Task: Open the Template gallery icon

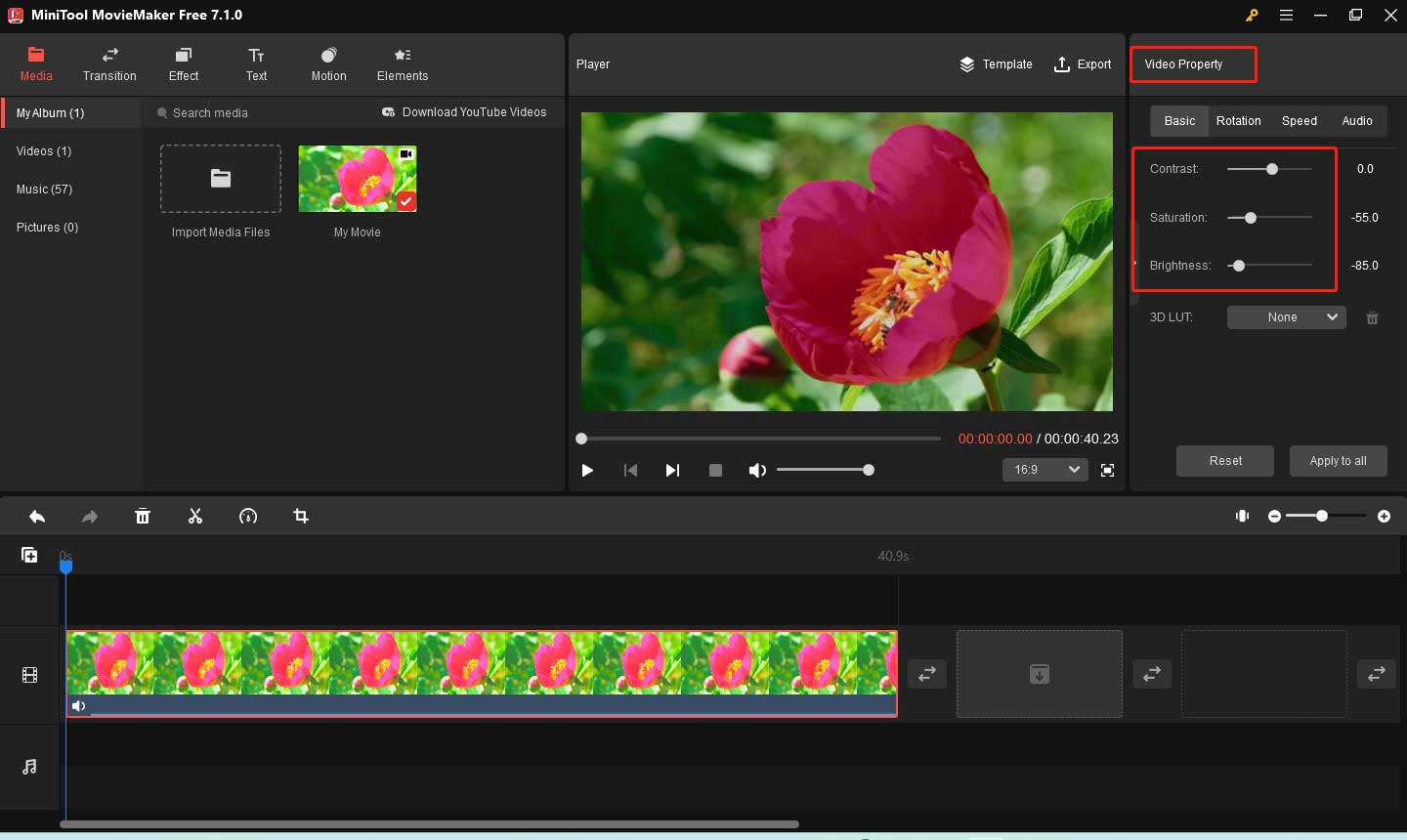Action: pos(995,64)
